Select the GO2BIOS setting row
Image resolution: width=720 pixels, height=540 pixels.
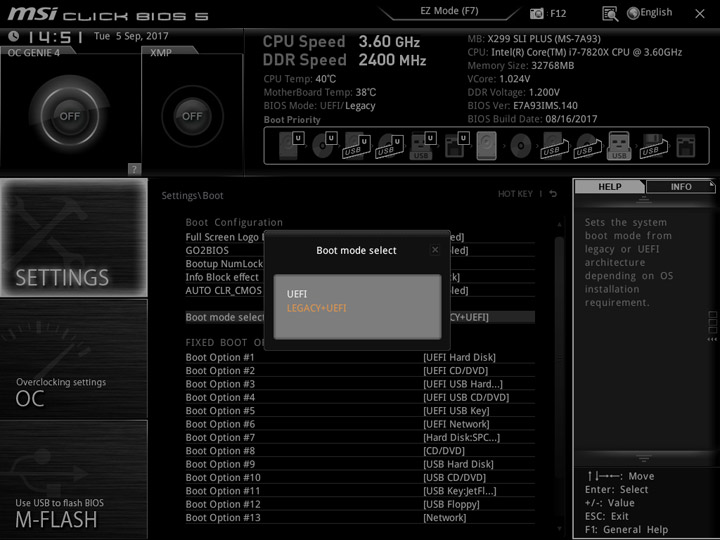360,250
